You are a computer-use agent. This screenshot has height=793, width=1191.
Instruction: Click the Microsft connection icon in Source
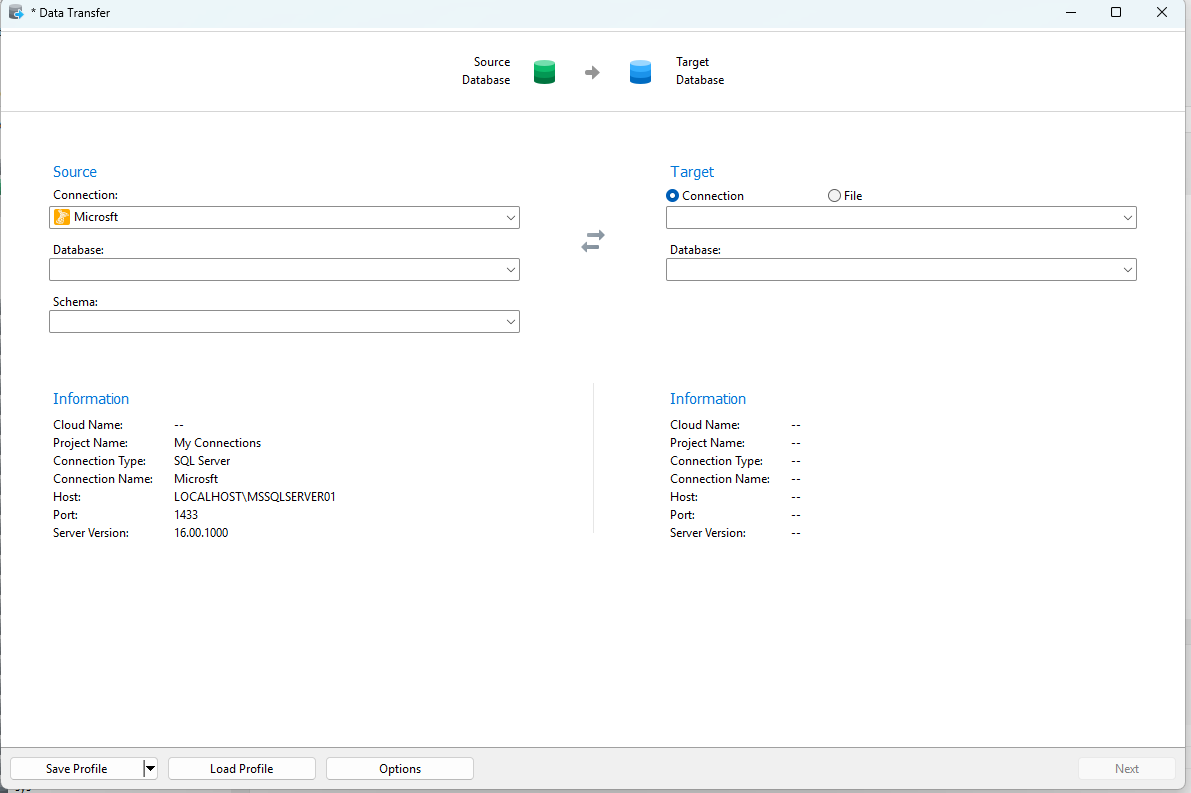point(62,217)
